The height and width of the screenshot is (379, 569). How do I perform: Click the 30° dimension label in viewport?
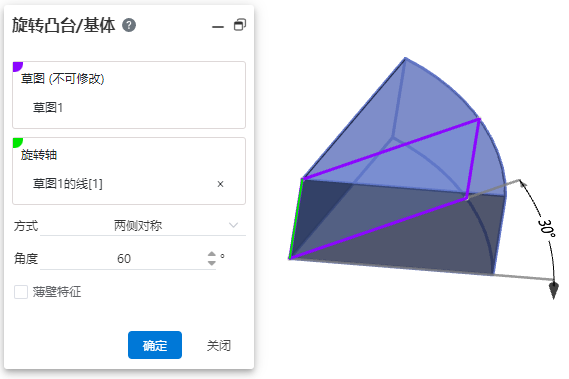pyautogui.click(x=547, y=229)
